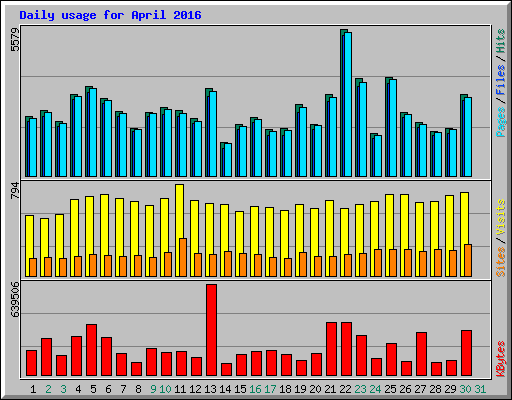512x400 pixels.
Task: Click day label 20 on the x-axis
Action: [x=315, y=389]
